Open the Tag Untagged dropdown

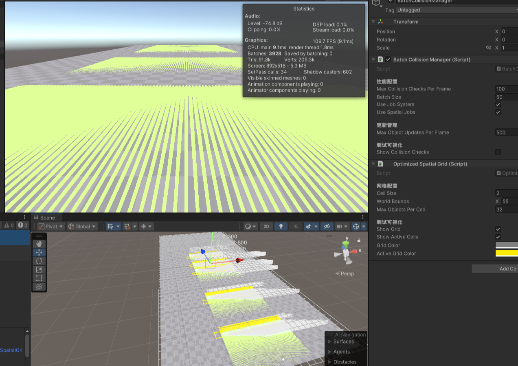coord(457,10)
